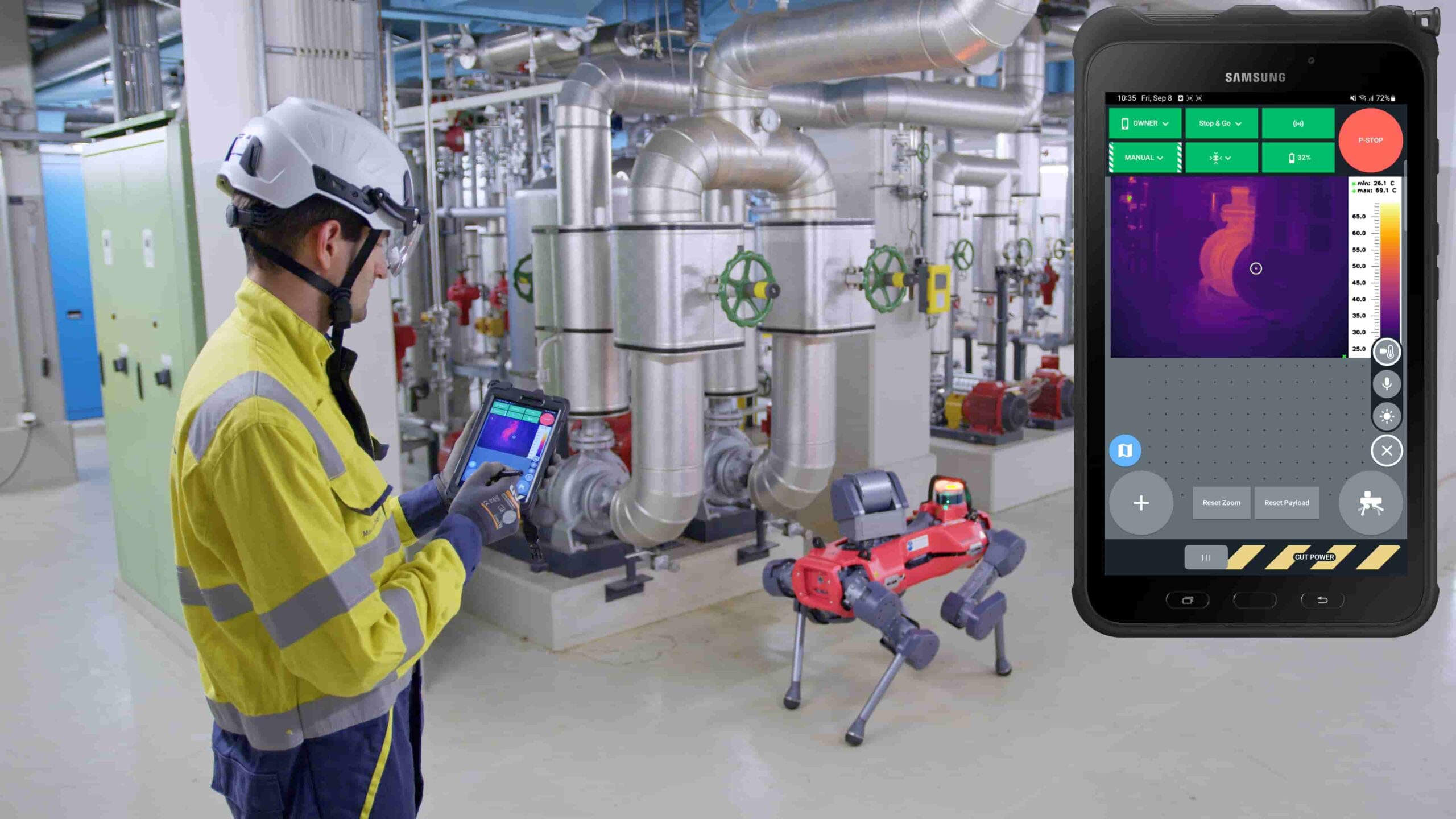The height and width of the screenshot is (819, 1456).
Task: Click the pause/stop playback icon
Action: 1205,557
